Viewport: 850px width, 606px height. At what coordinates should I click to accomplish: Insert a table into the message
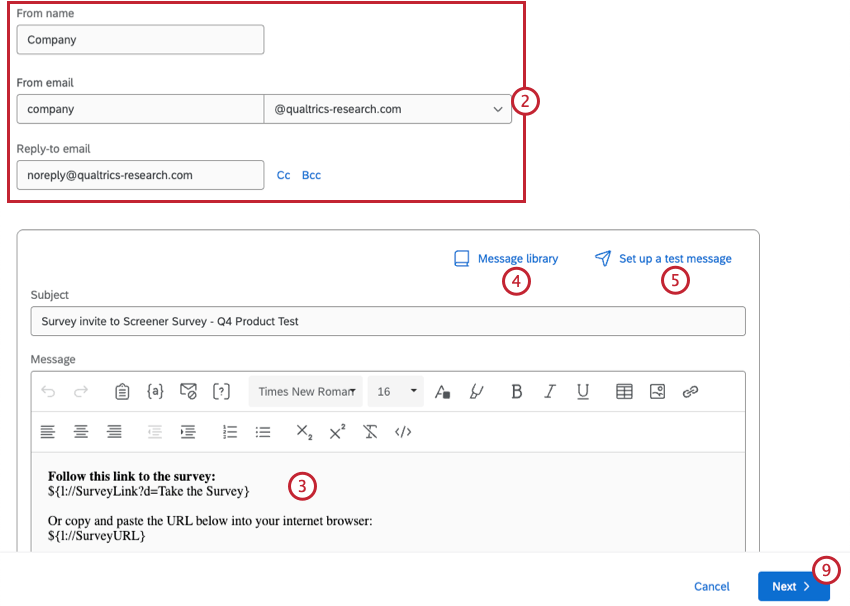[x=624, y=392]
